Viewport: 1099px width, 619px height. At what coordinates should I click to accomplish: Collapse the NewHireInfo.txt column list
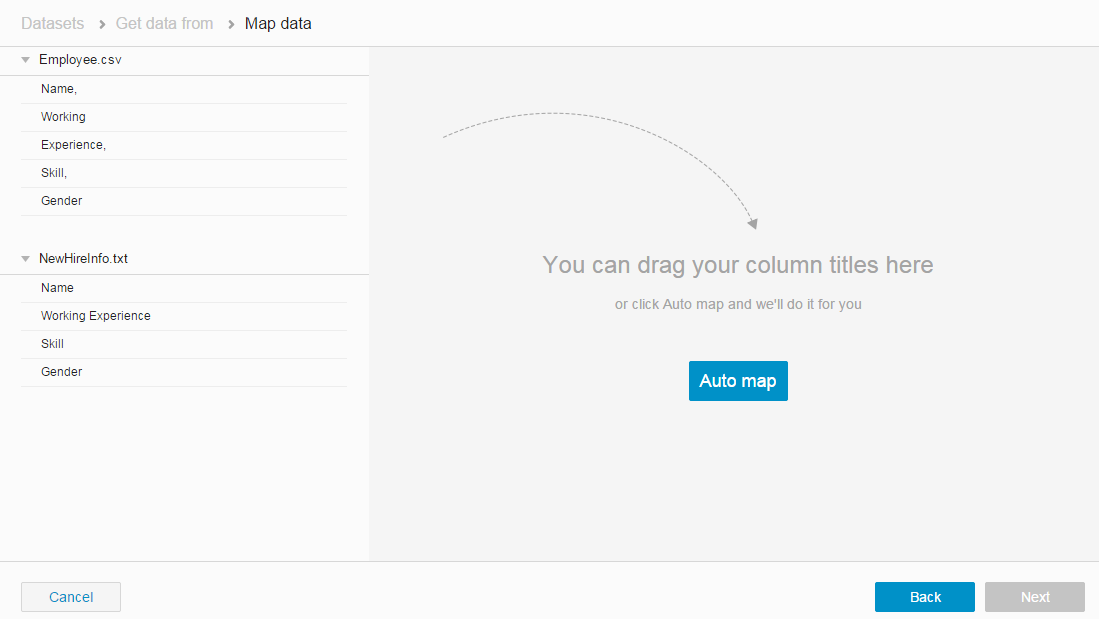pyautogui.click(x=26, y=259)
